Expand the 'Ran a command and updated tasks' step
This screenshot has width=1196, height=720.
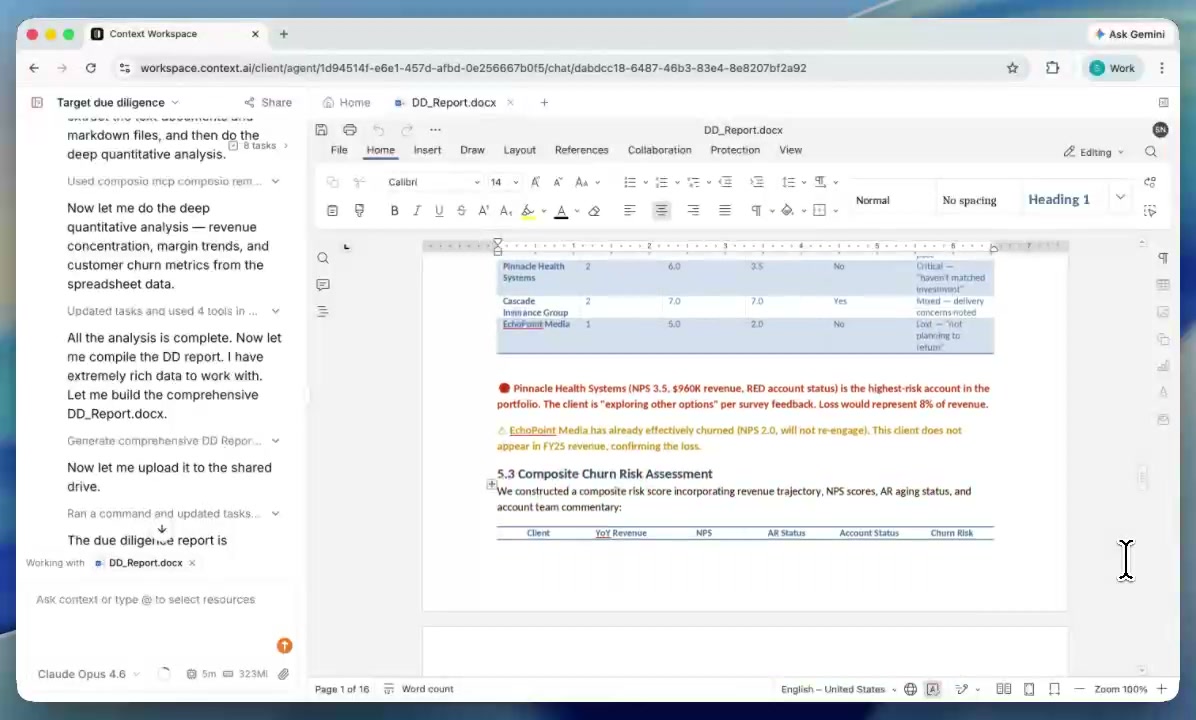(x=275, y=513)
